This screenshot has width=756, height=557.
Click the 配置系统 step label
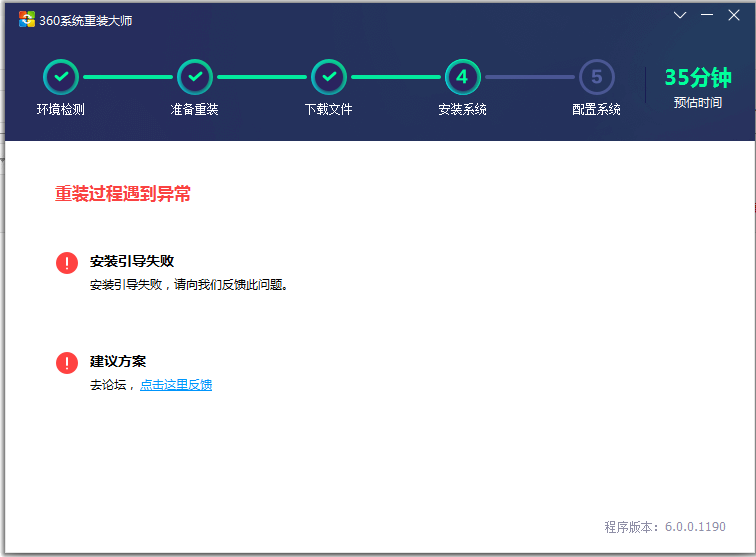596,109
